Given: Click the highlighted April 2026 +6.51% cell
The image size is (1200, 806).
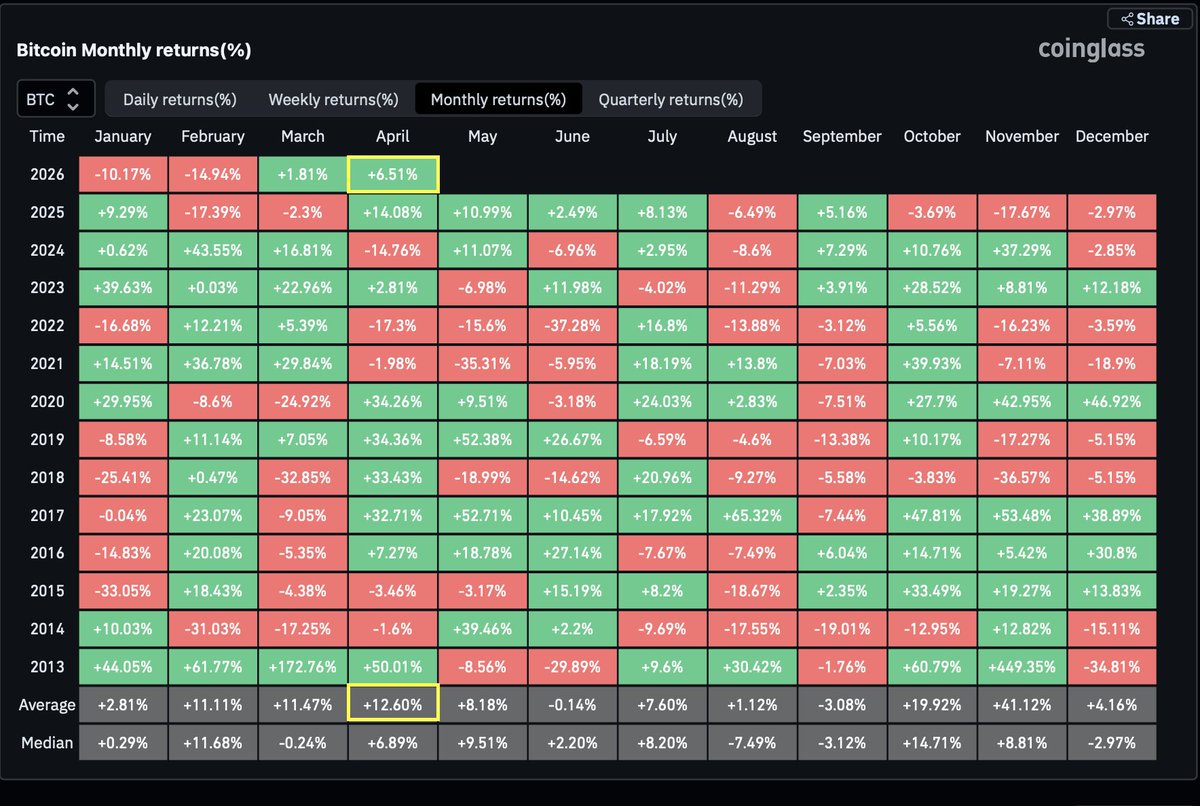Looking at the screenshot, I should click(393, 174).
